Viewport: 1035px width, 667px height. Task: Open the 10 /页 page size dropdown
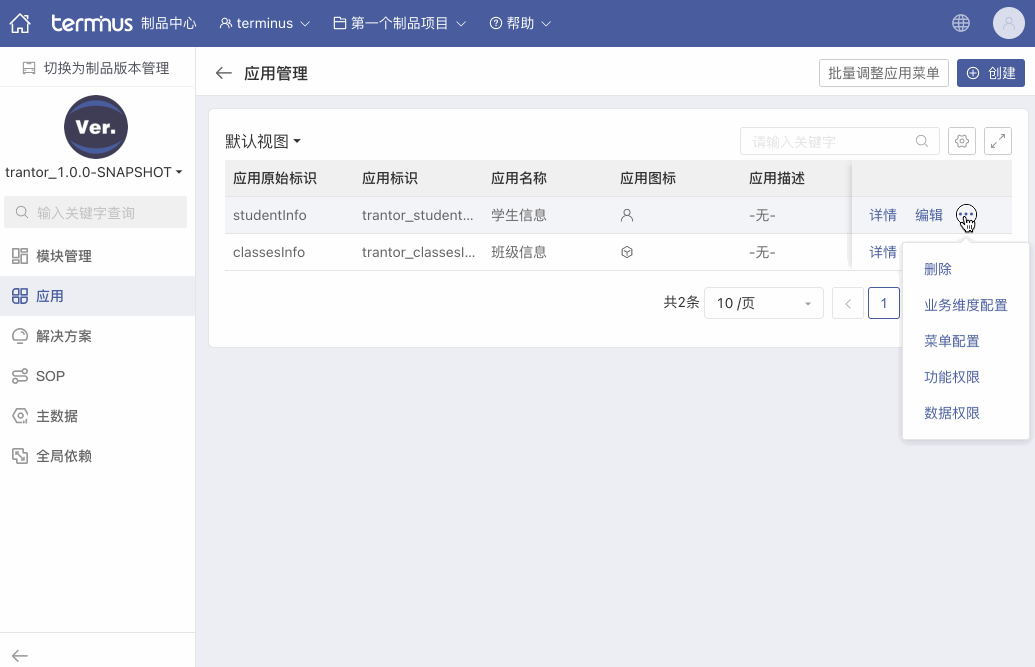(763, 303)
